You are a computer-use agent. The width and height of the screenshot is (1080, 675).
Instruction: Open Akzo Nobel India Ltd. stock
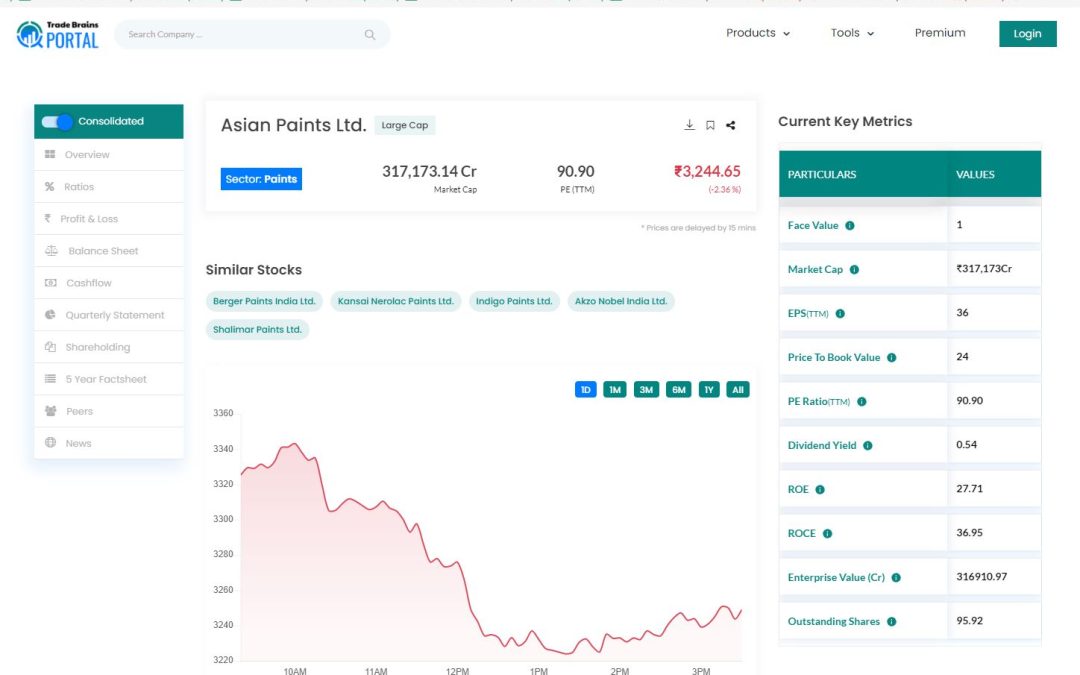point(621,301)
